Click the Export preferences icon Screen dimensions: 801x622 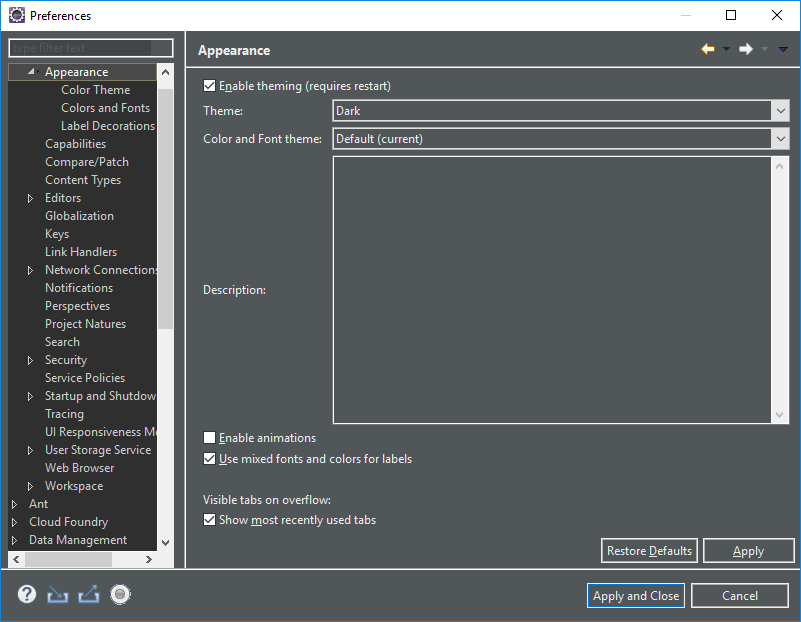pos(89,594)
